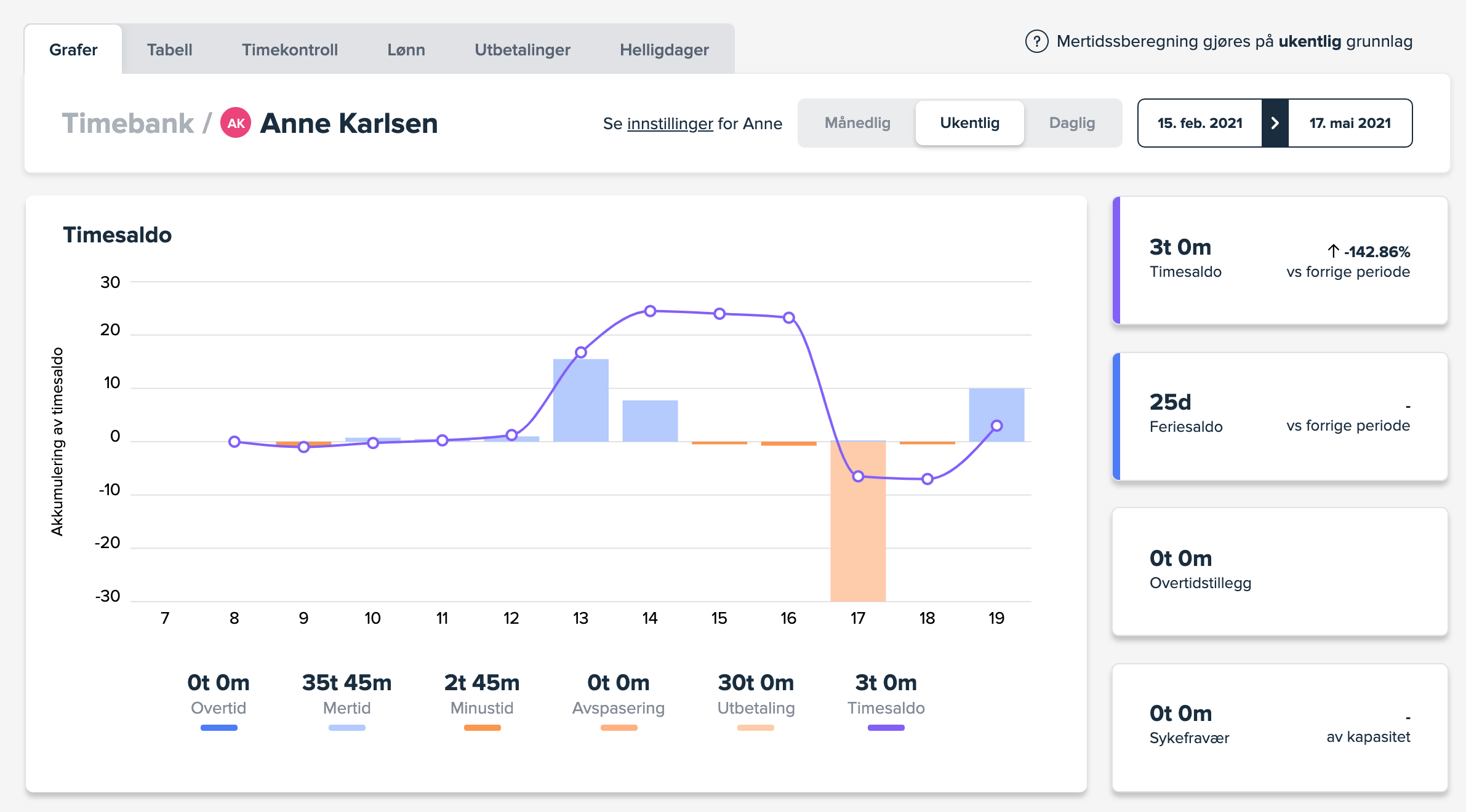Click the upward arrow trend icon

[1333, 251]
